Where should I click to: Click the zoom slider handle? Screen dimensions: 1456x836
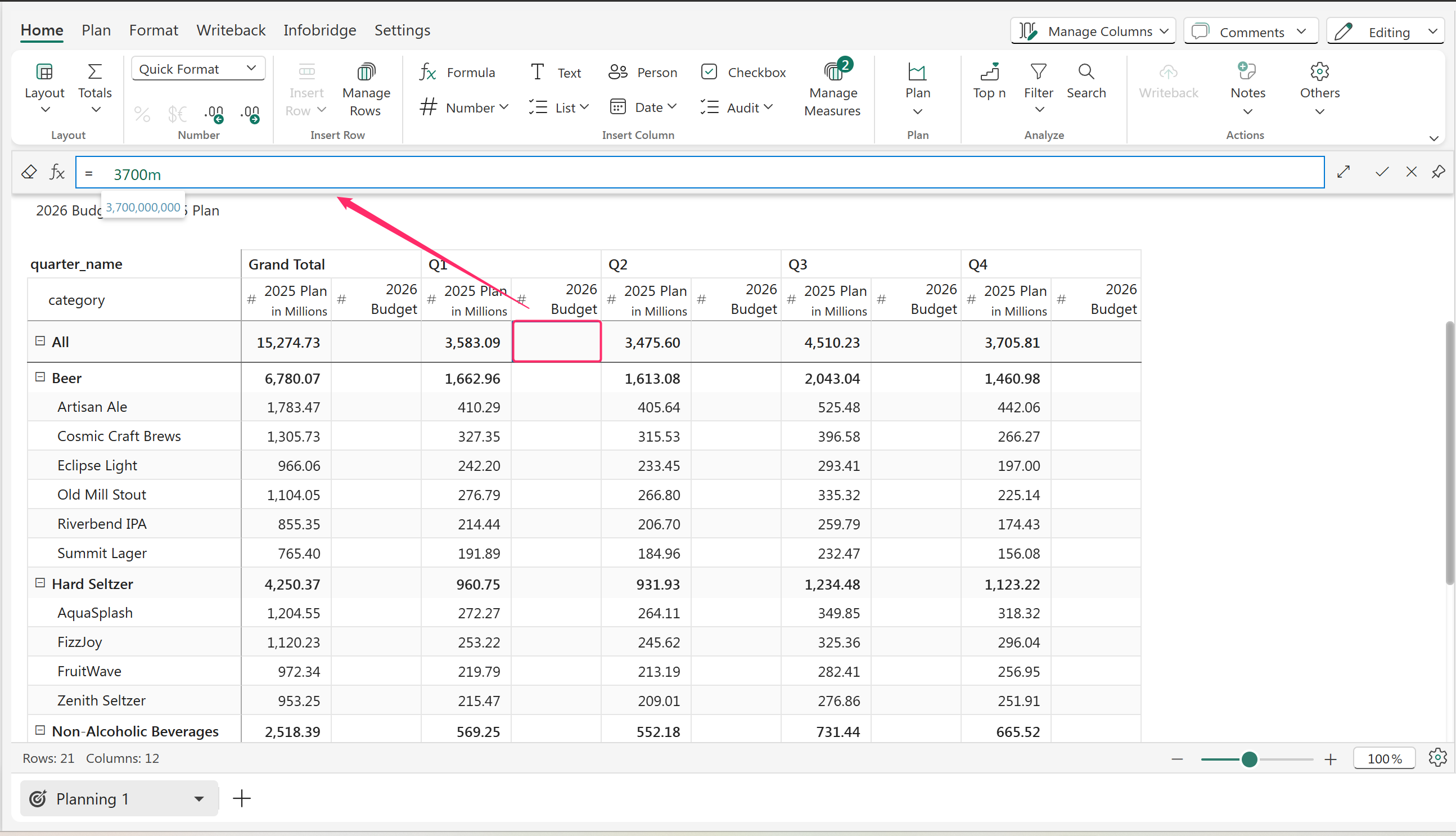tap(1250, 759)
